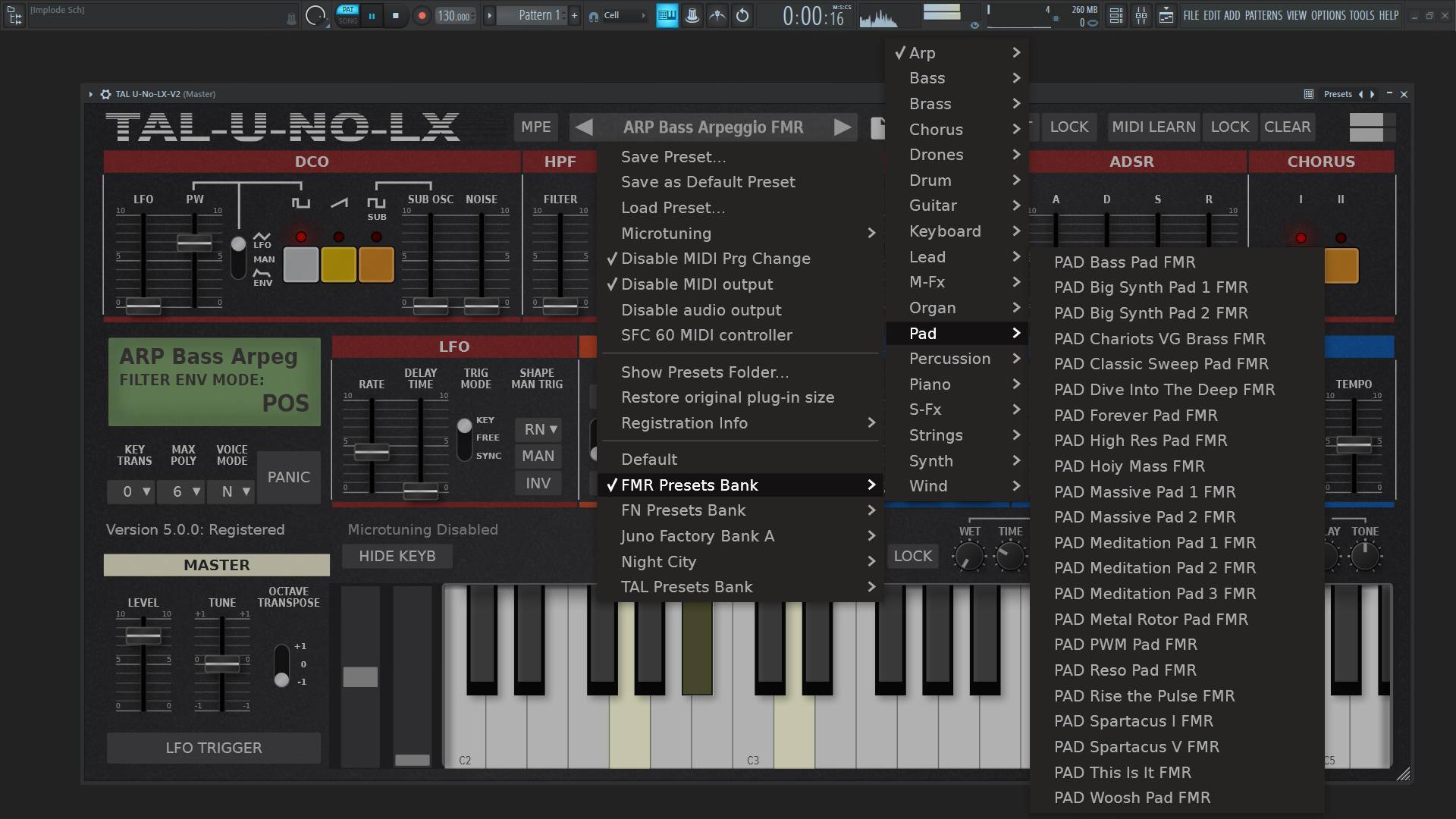
Task: Click the previous preset arrow in title bar
Action: (1360, 94)
